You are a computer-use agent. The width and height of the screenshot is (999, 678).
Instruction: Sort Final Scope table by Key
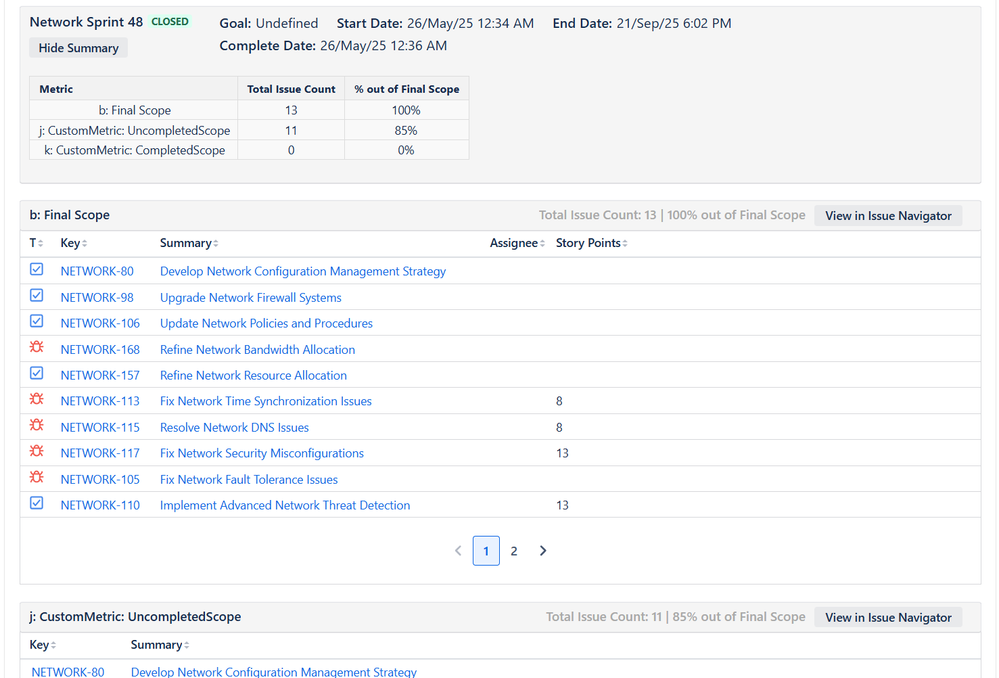(x=74, y=243)
